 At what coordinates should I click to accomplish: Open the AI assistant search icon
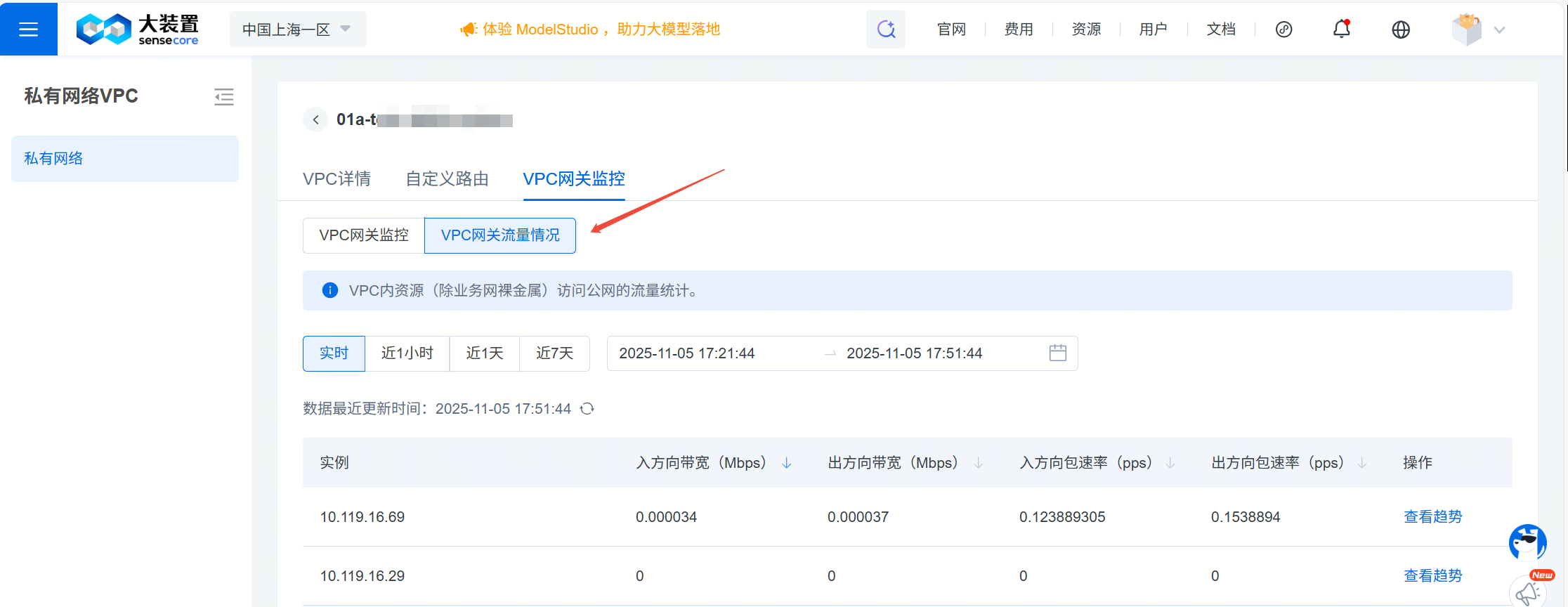[x=885, y=30]
